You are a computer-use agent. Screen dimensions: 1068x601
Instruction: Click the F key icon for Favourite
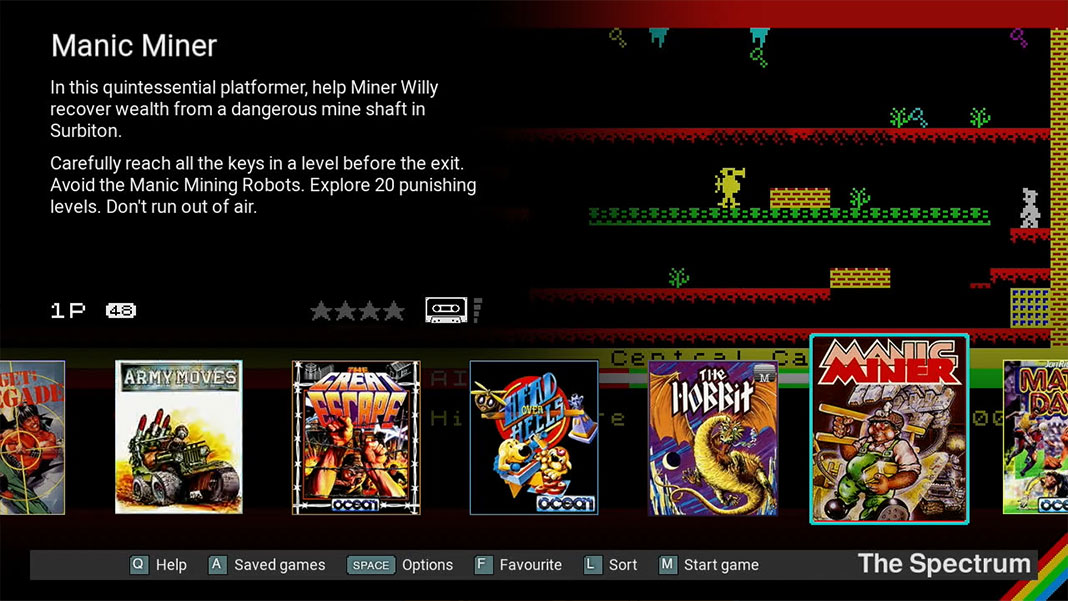pyautogui.click(x=483, y=565)
